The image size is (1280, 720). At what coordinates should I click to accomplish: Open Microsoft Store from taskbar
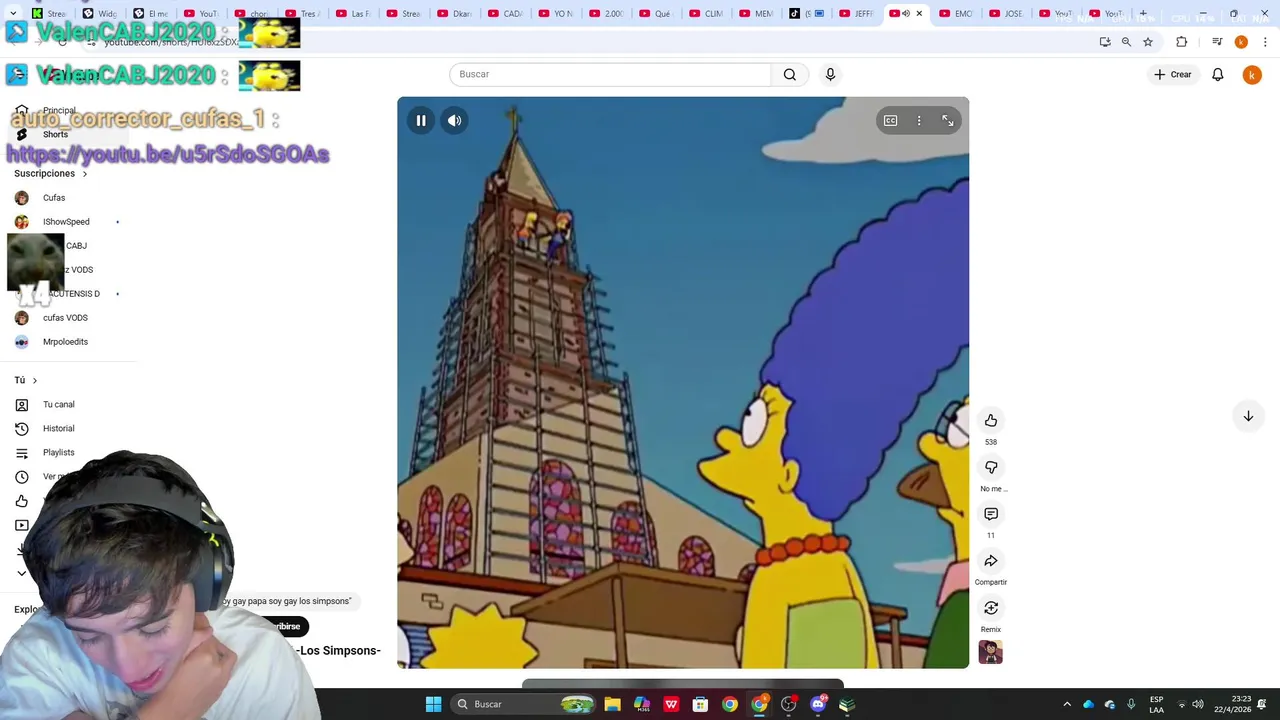pyautogui.click(x=700, y=704)
